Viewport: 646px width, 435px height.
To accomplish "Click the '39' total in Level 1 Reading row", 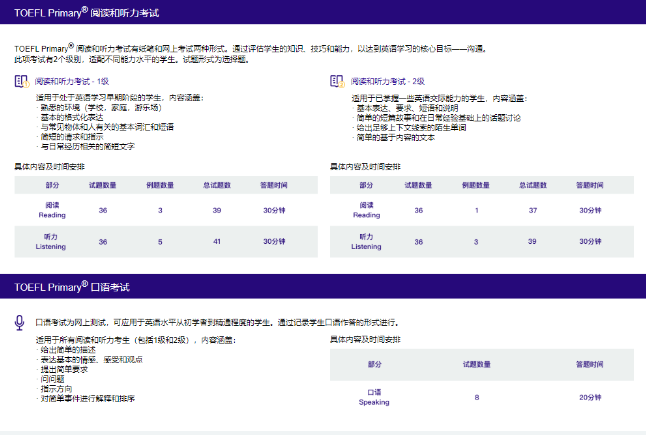I will pyautogui.click(x=217, y=210).
